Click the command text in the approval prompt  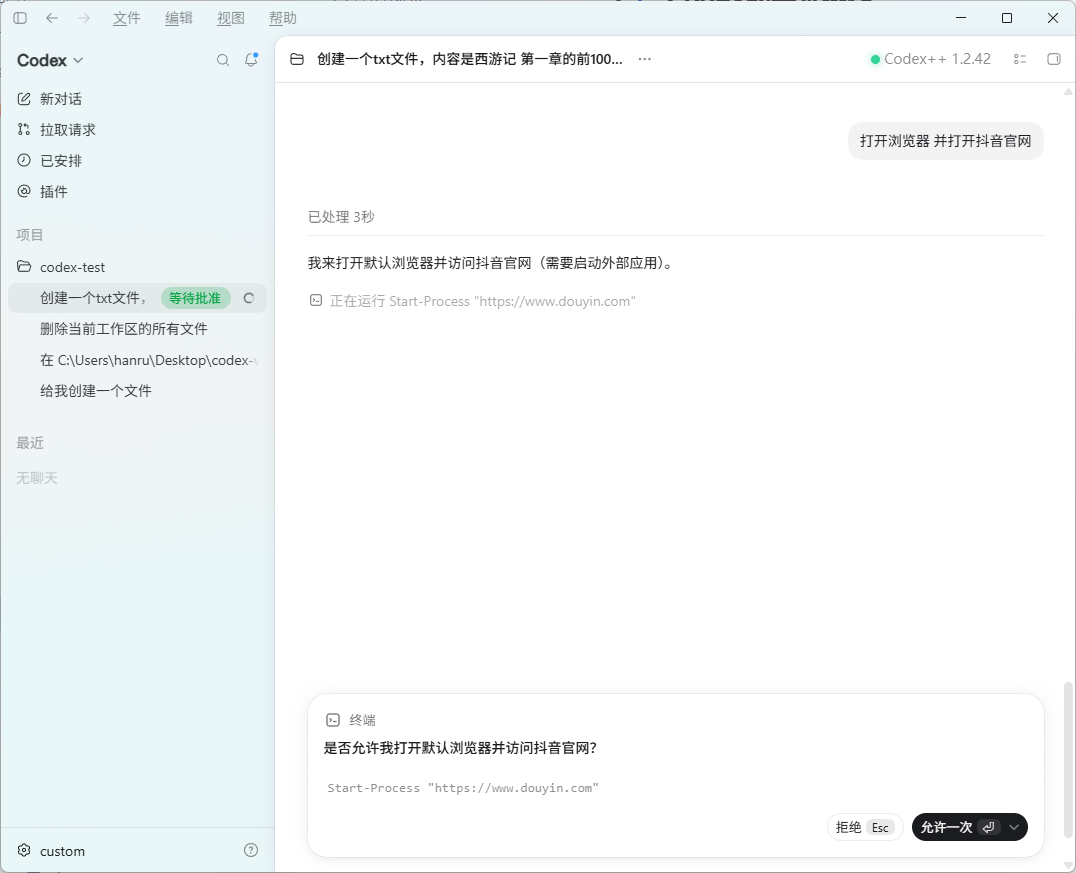(463, 788)
